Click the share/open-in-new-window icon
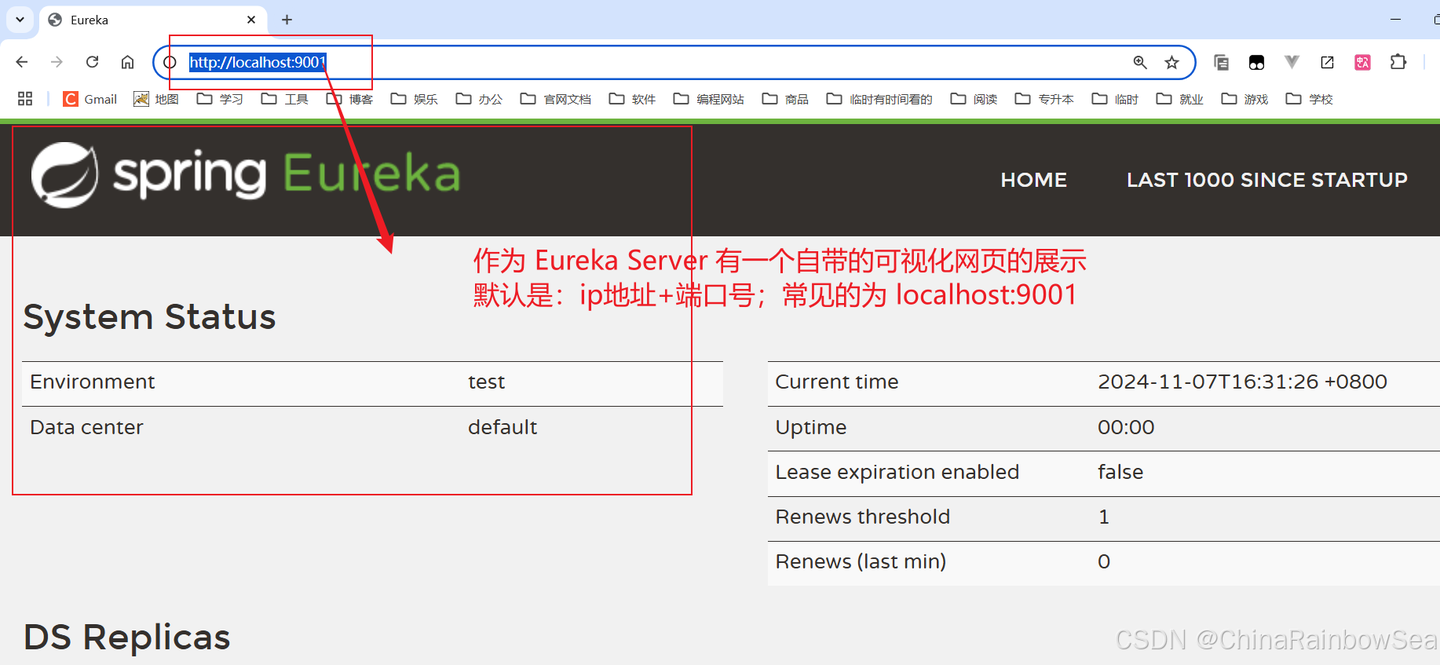The height and width of the screenshot is (665, 1440). click(1327, 62)
